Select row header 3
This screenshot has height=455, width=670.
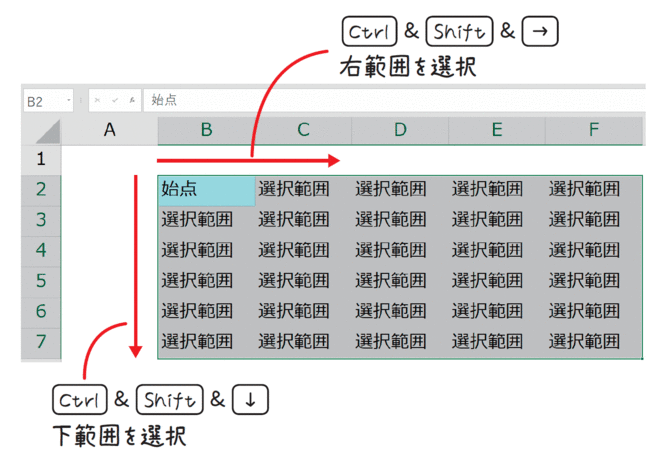pos(41,220)
